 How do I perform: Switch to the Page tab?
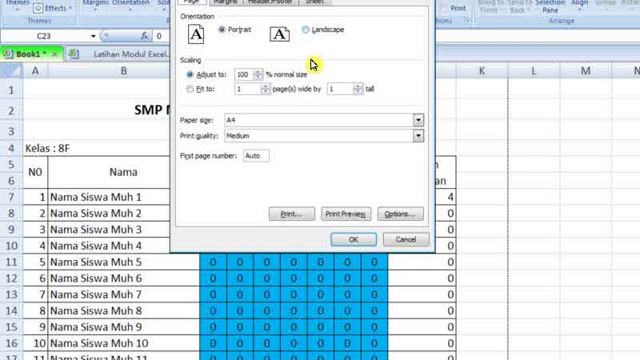[x=192, y=2]
